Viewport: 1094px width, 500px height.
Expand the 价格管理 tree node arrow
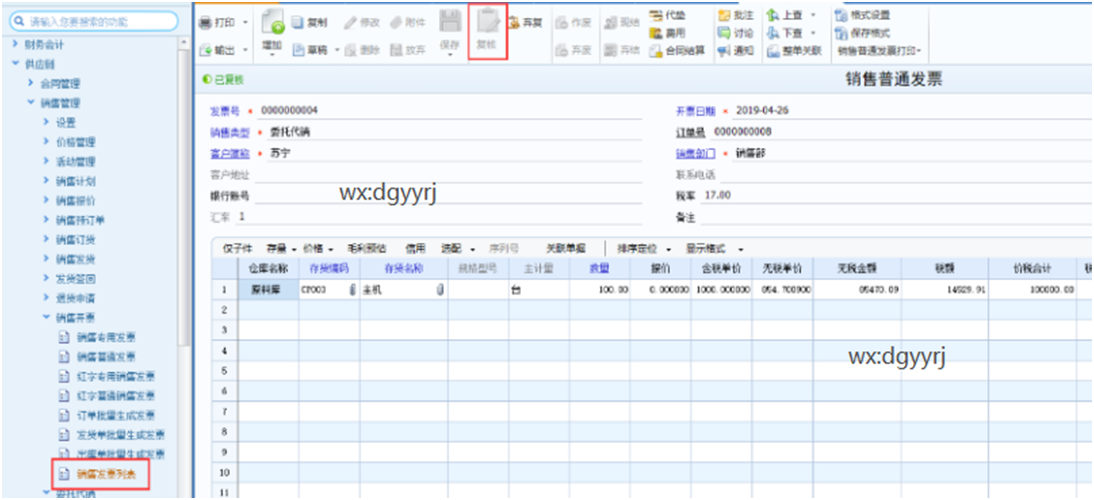pos(46,142)
